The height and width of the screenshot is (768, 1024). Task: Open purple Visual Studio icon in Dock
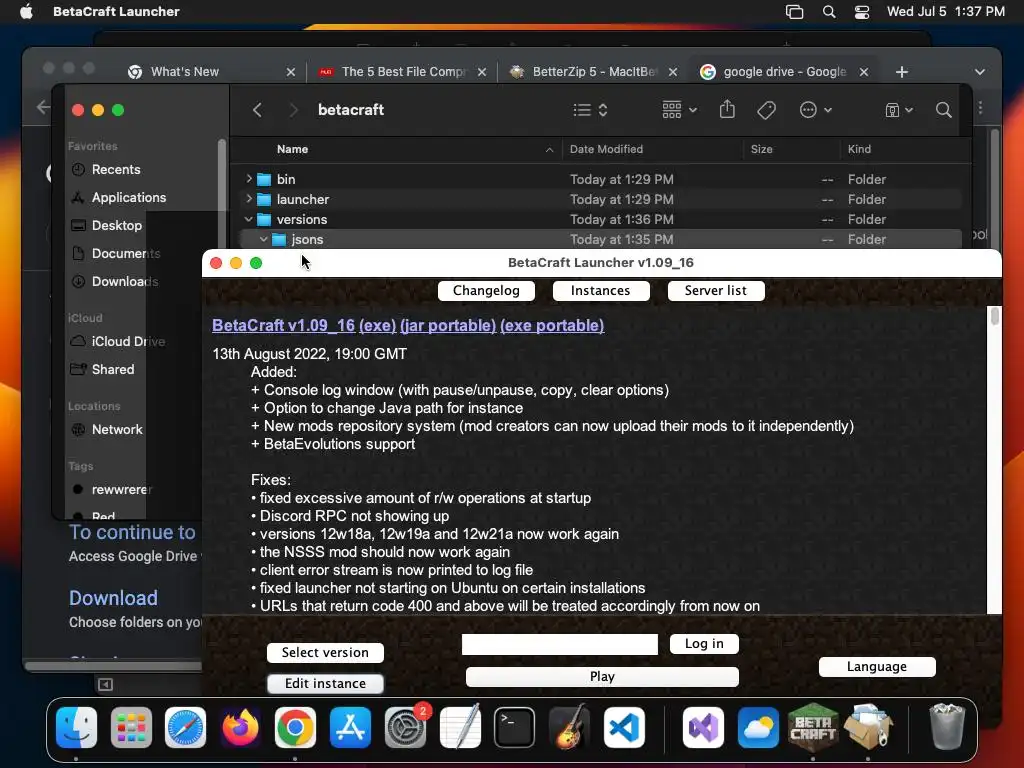point(703,728)
